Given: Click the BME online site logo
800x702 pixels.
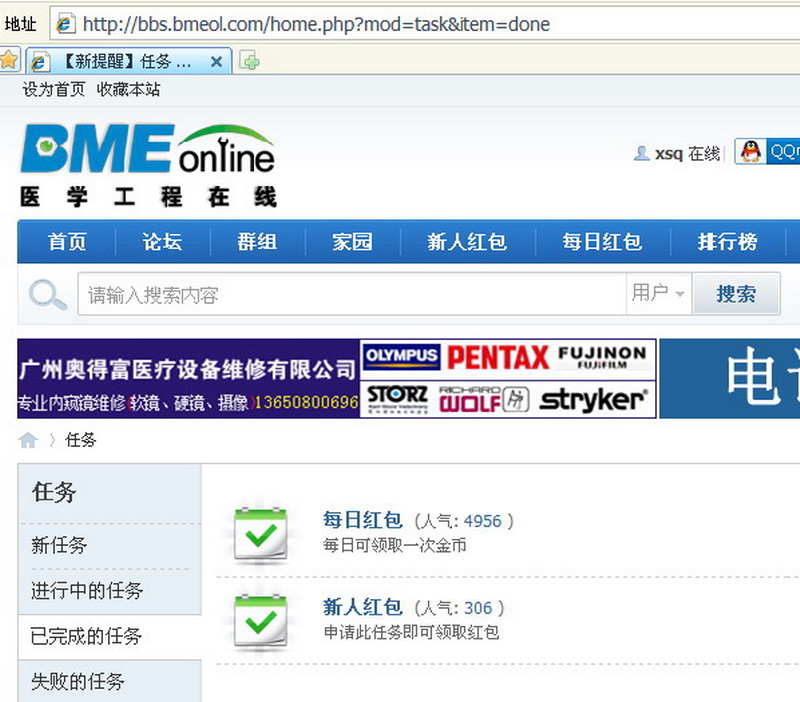Looking at the screenshot, I should click(x=147, y=165).
